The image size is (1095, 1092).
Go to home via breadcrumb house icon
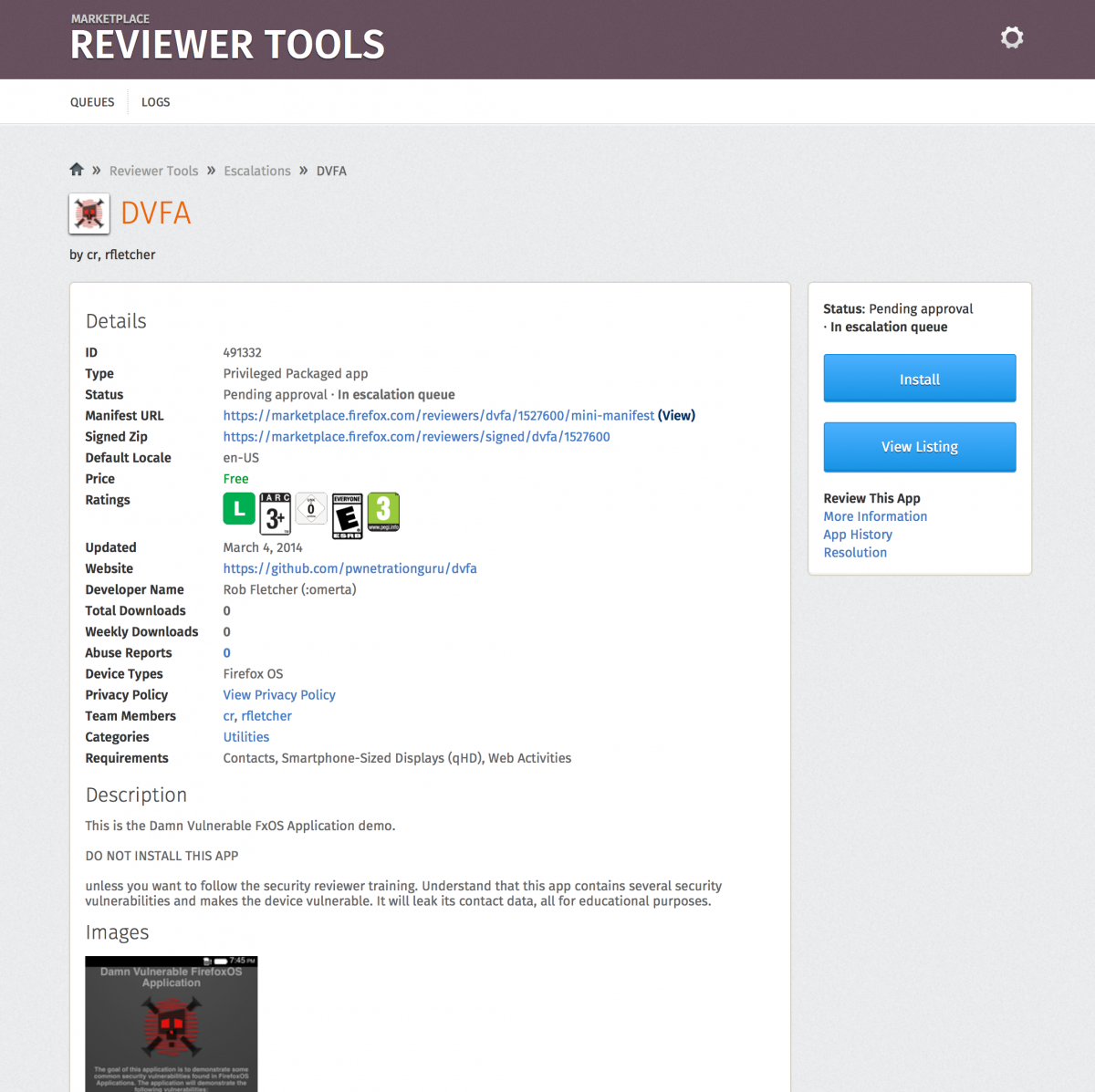click(x=77, y=170)
